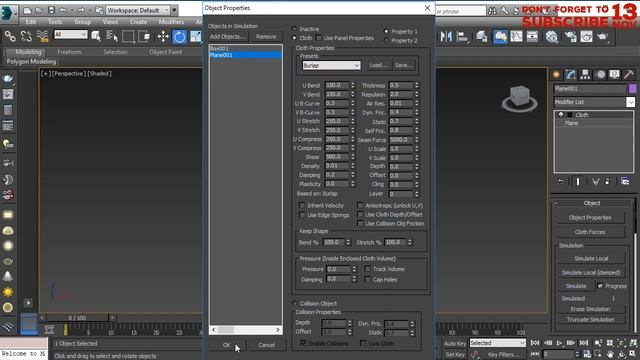
Task: Open the Create command panel tab
Action: [556, 74]
